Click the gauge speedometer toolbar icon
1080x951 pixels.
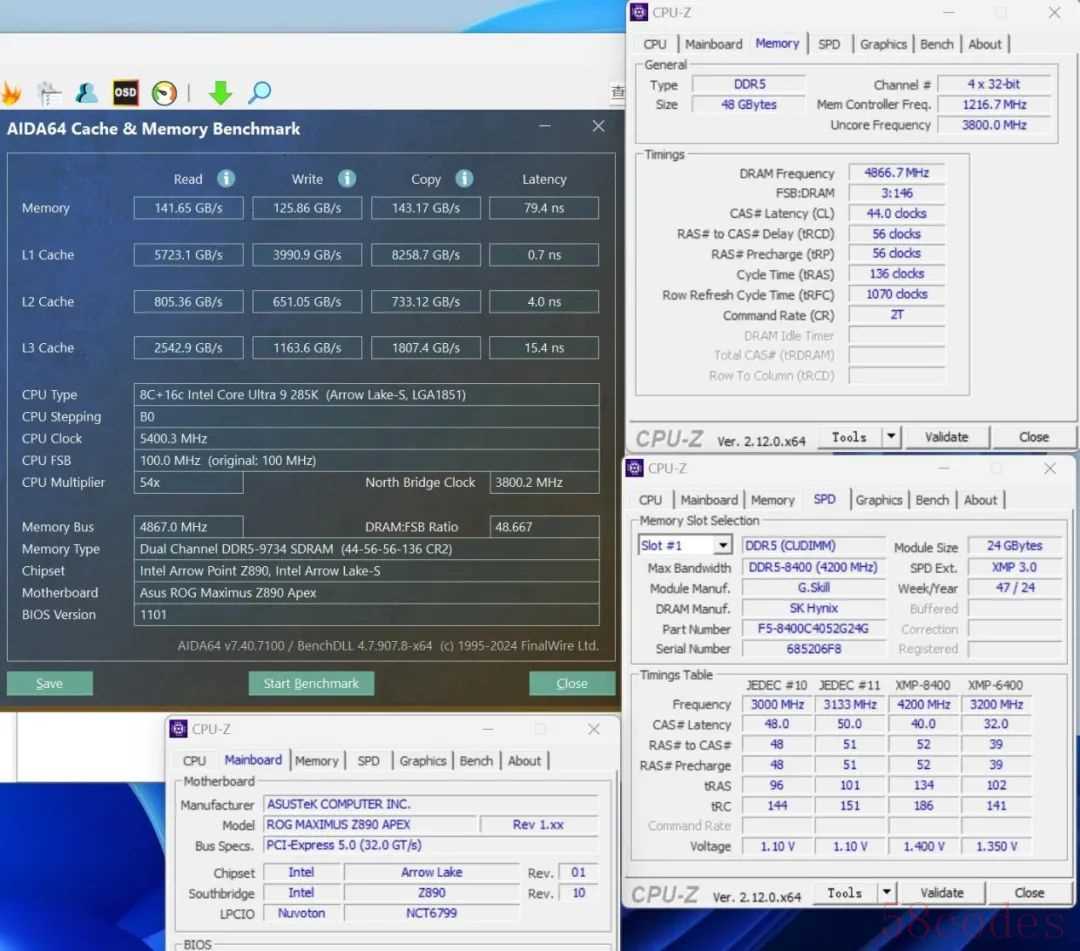(x=164, y=93)
